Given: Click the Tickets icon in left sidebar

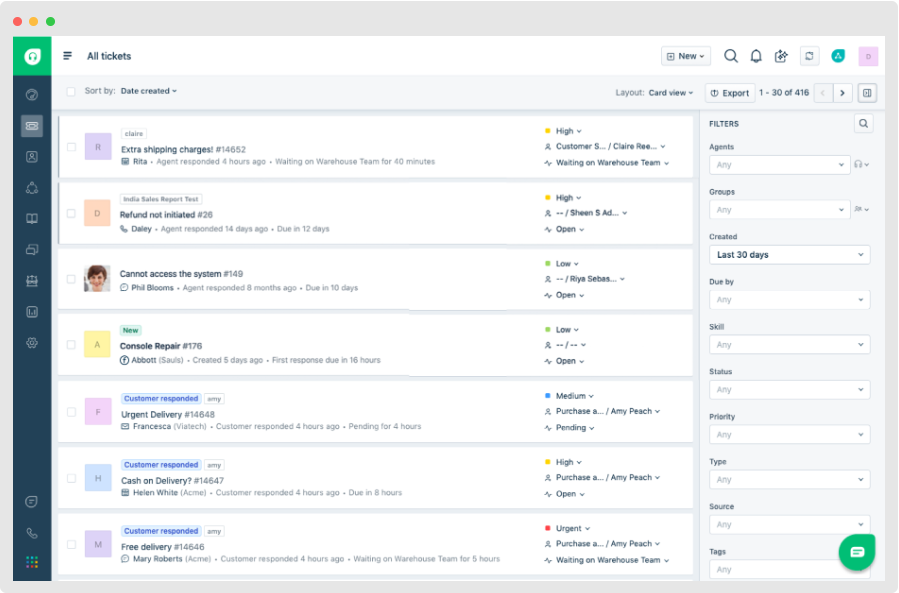Looking at the screenshot, I should 32,126.
